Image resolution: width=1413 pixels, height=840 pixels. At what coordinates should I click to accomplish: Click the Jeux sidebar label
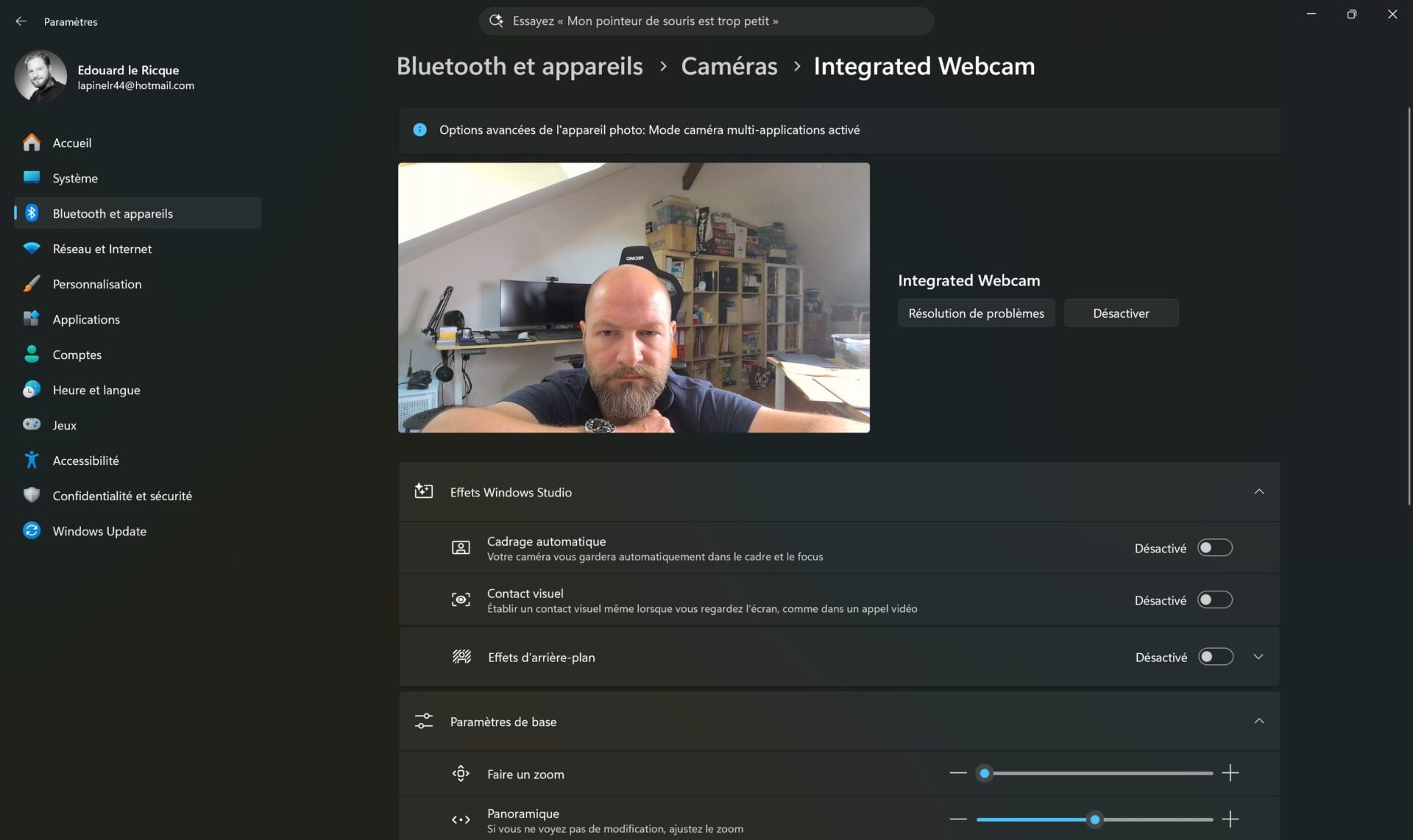coord(64,425)
